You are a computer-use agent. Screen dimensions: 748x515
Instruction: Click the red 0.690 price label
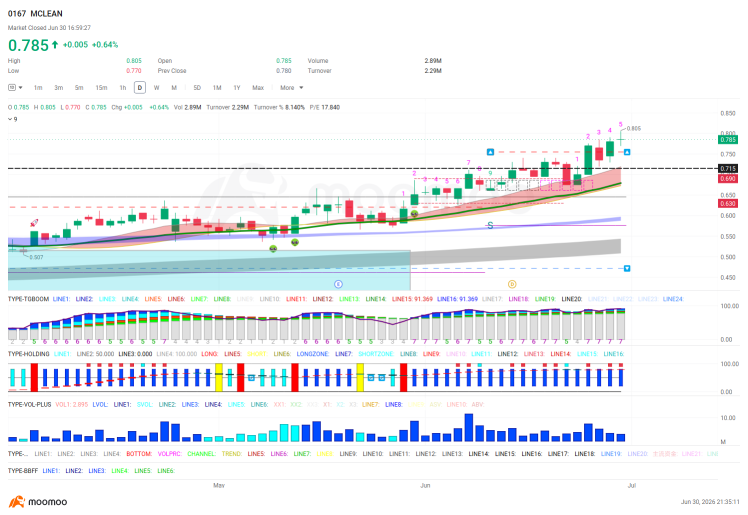coord(728,178)
